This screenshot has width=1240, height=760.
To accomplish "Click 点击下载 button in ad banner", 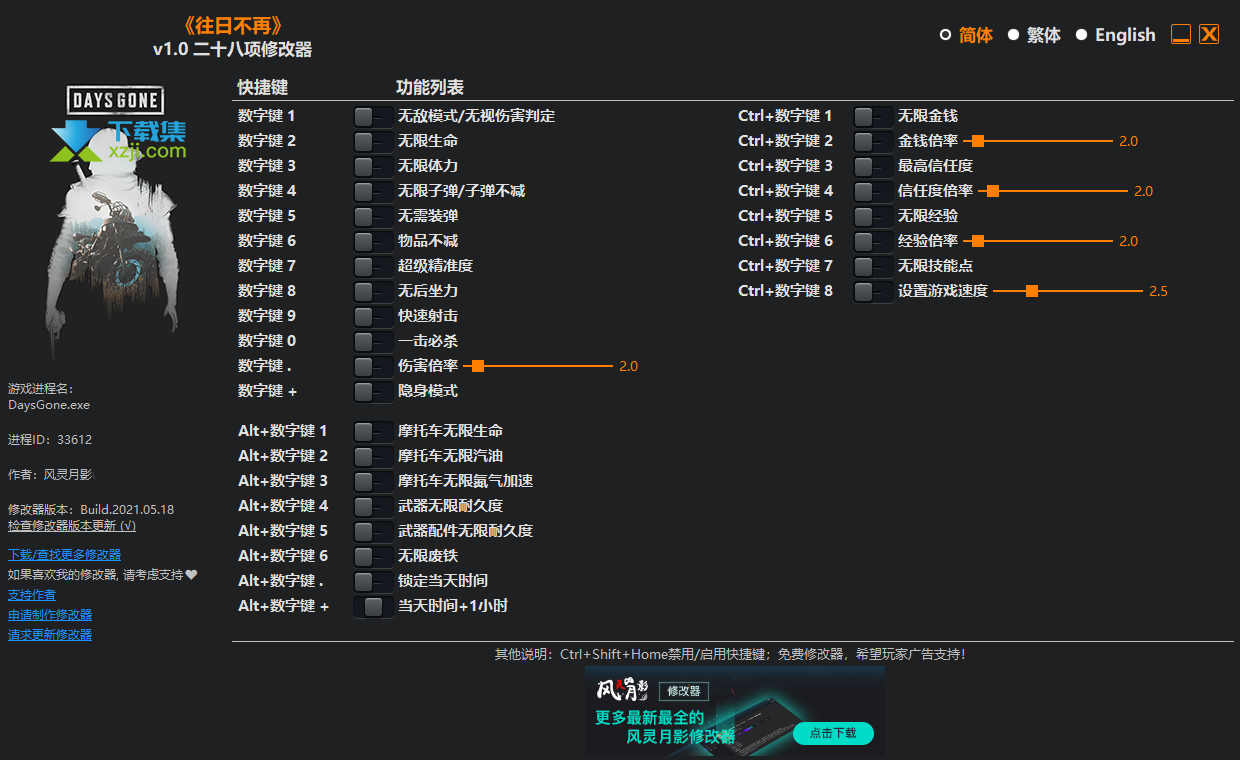I will pyautogui.click(x=833, y=733).
